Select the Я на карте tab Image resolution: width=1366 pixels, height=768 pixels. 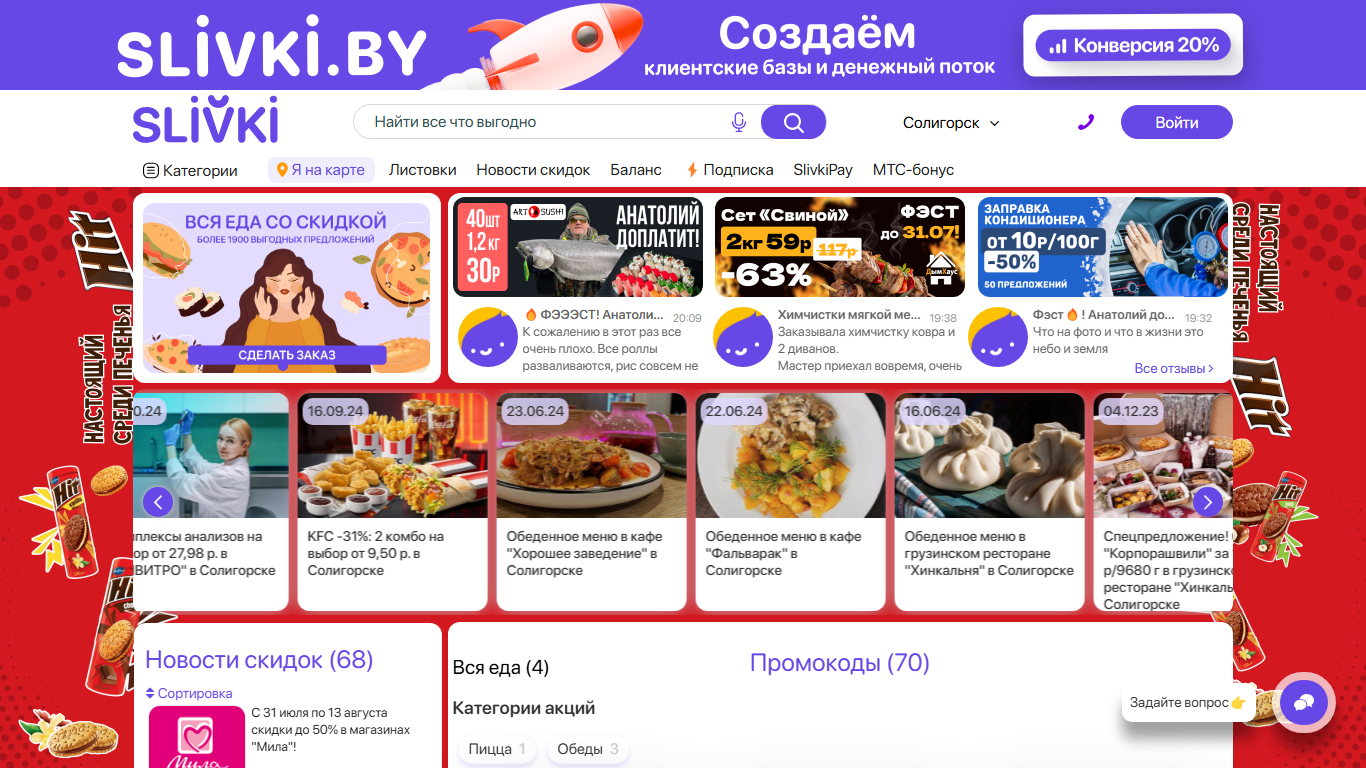tap(321, 170)
